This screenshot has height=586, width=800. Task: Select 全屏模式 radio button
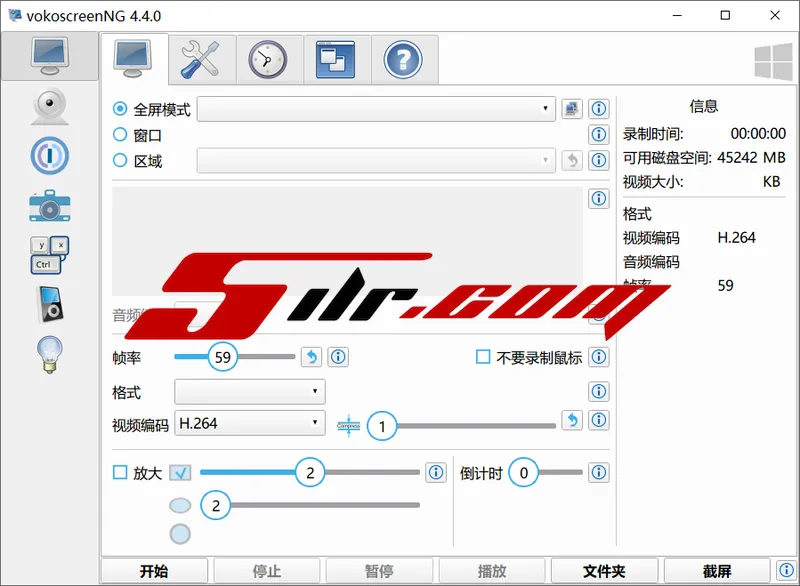[x=120, y=109]
